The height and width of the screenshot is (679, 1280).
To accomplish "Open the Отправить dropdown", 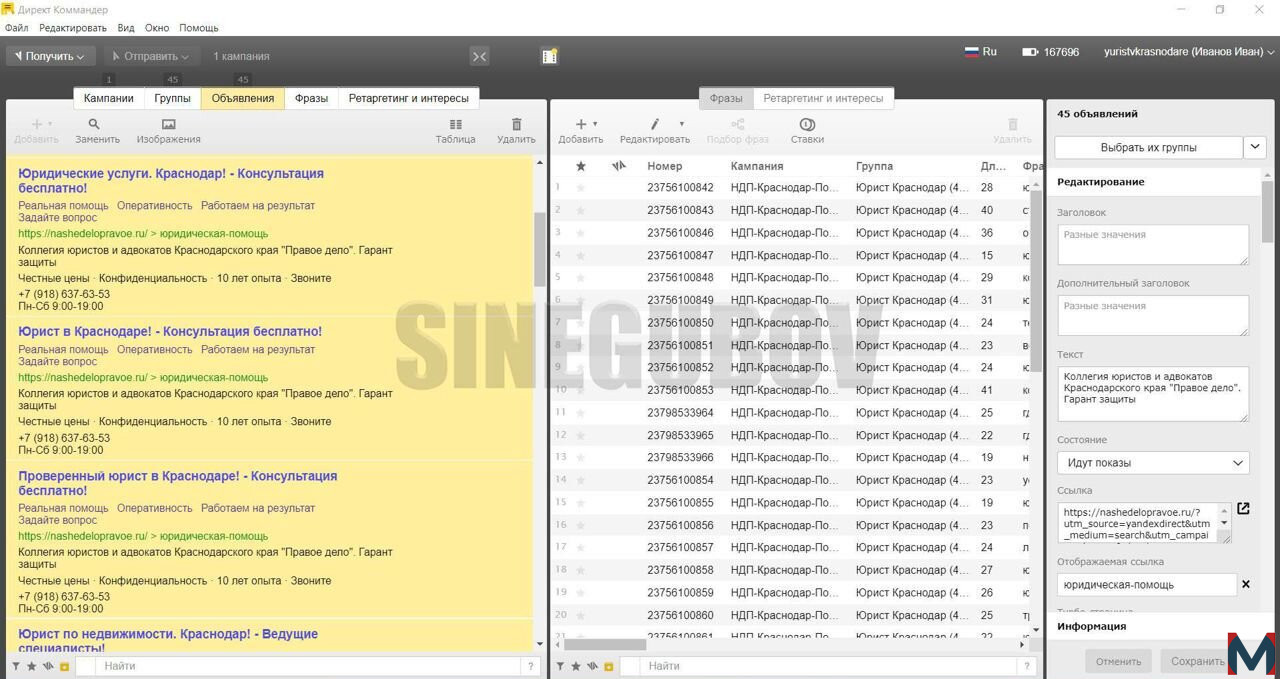I will click(152, 56).
